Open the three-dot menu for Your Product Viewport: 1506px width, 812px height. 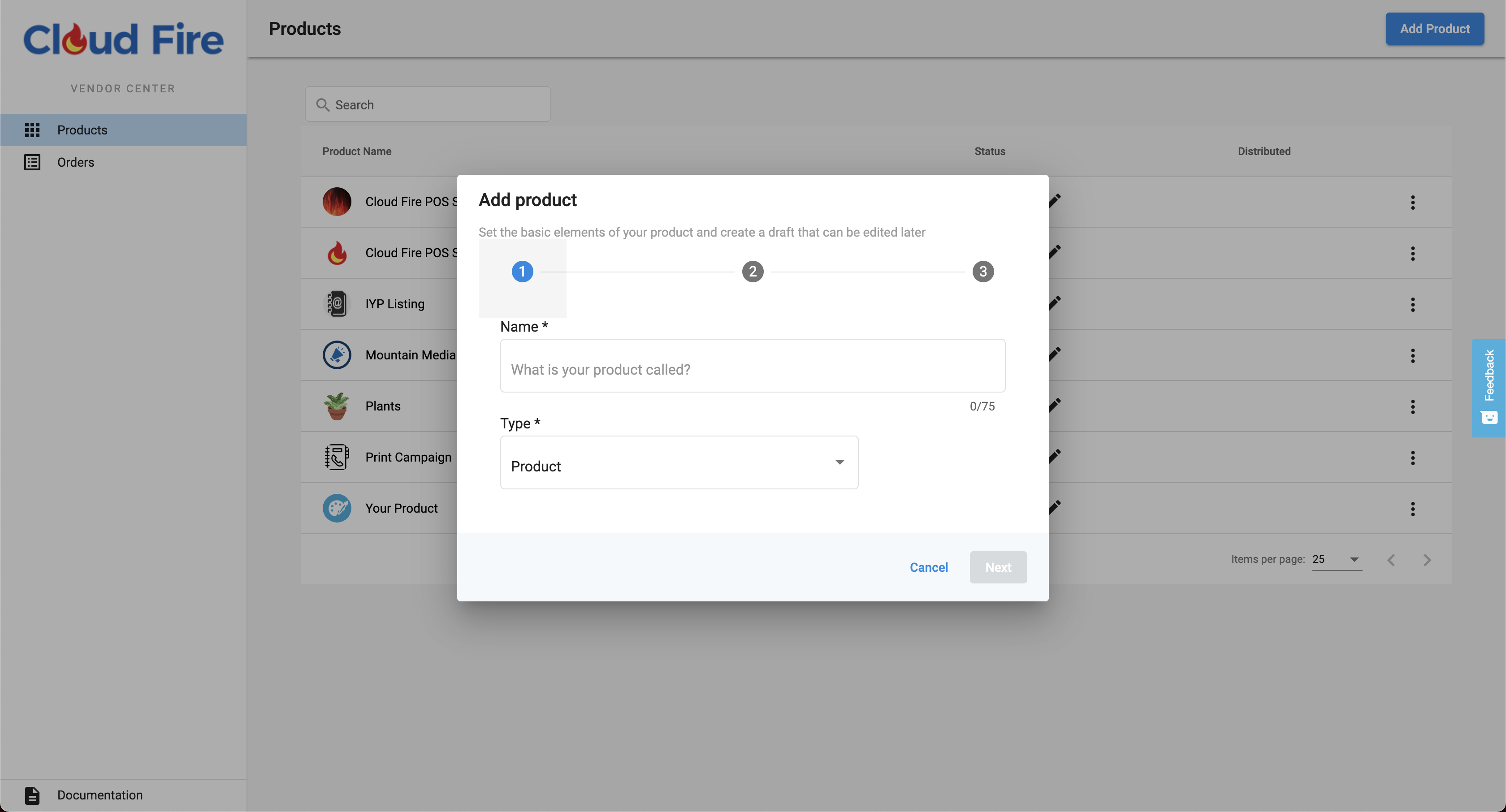(x=1412, y=508)
